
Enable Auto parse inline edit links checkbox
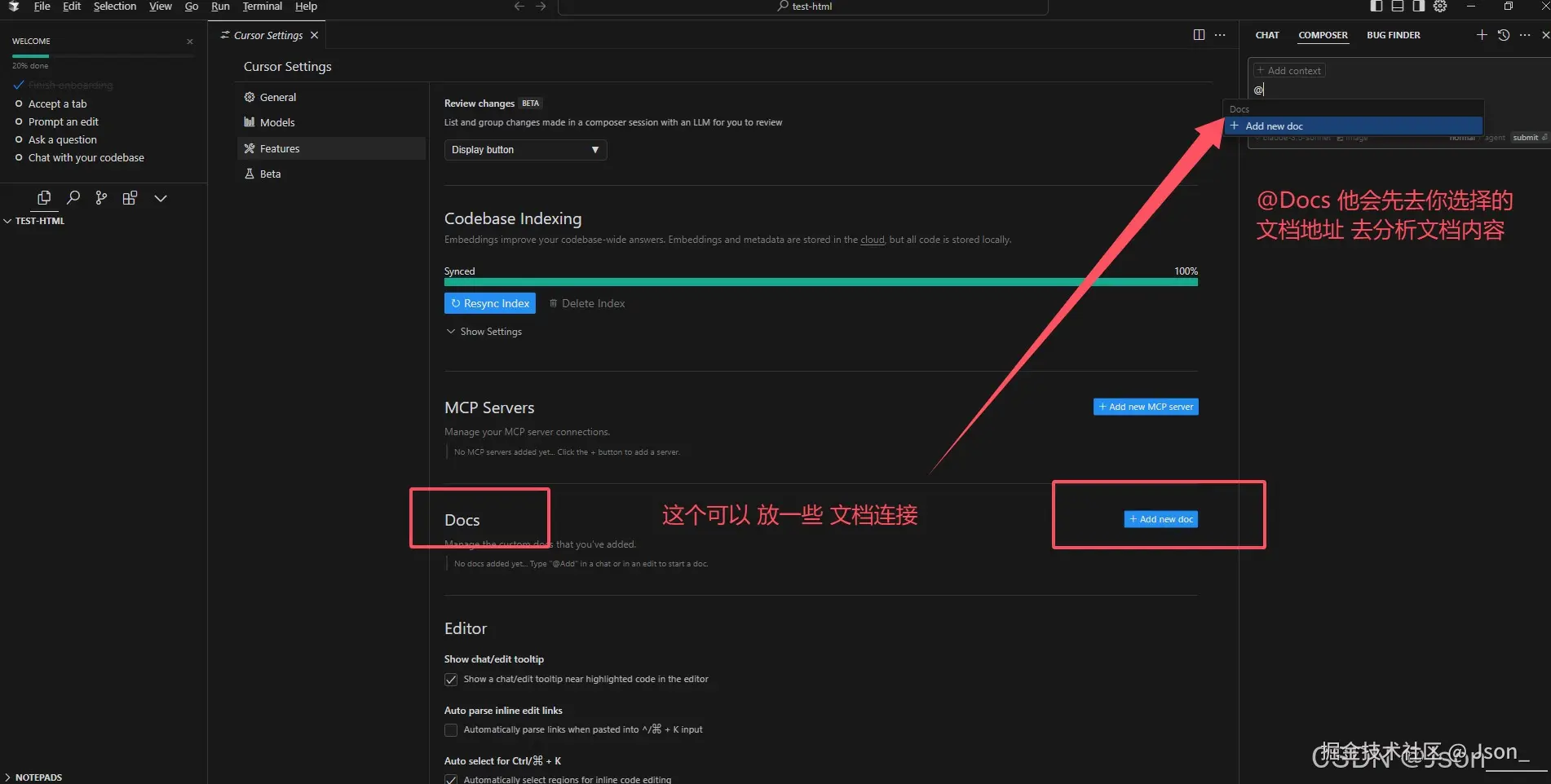(451, 730)
